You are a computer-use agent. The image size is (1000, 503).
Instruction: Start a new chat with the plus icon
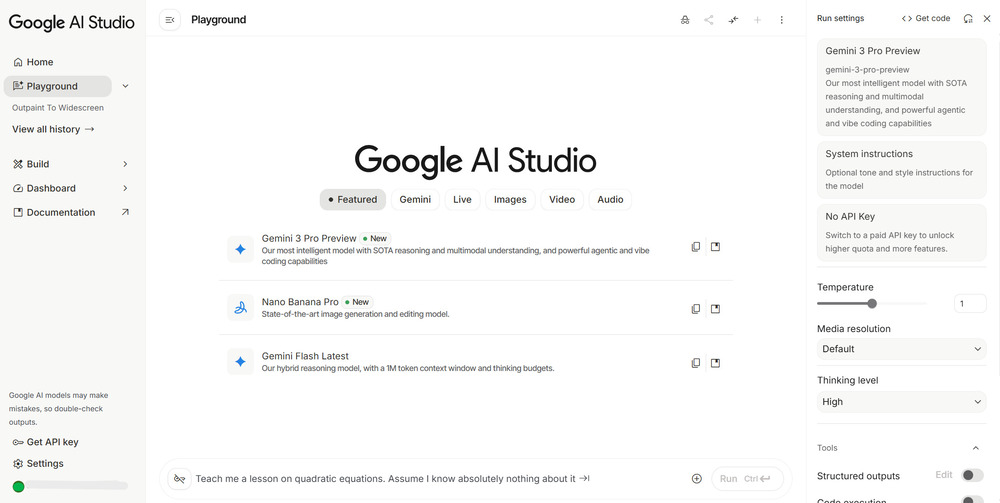coord(758,20)
